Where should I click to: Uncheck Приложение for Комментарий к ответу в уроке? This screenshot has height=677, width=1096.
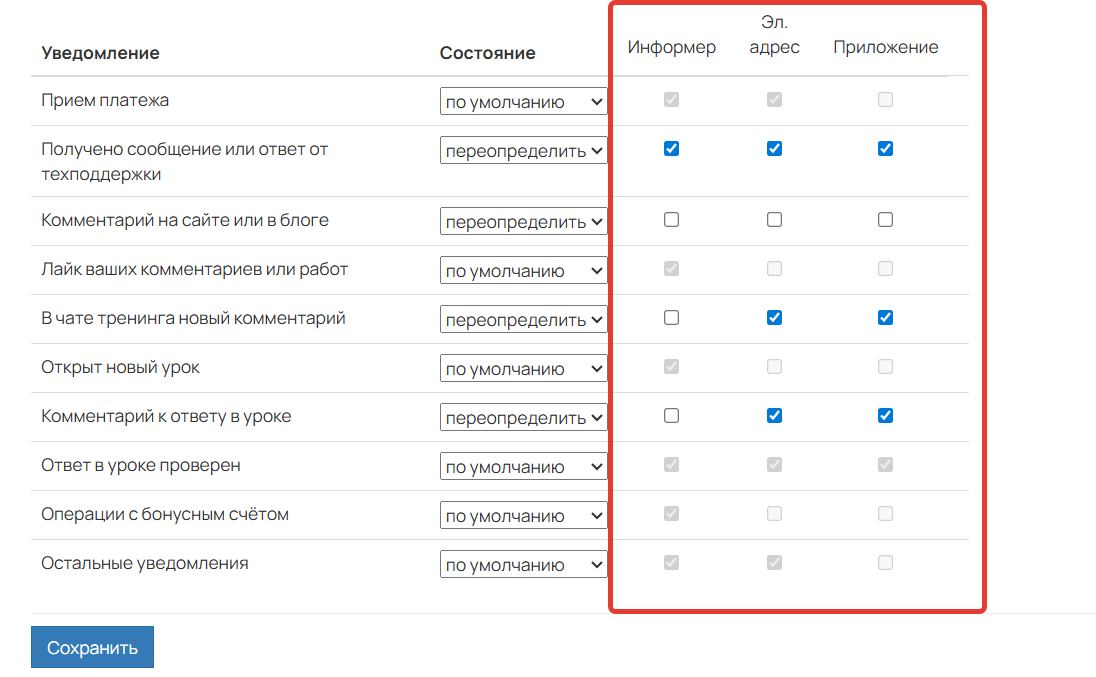tap(885, 416)
